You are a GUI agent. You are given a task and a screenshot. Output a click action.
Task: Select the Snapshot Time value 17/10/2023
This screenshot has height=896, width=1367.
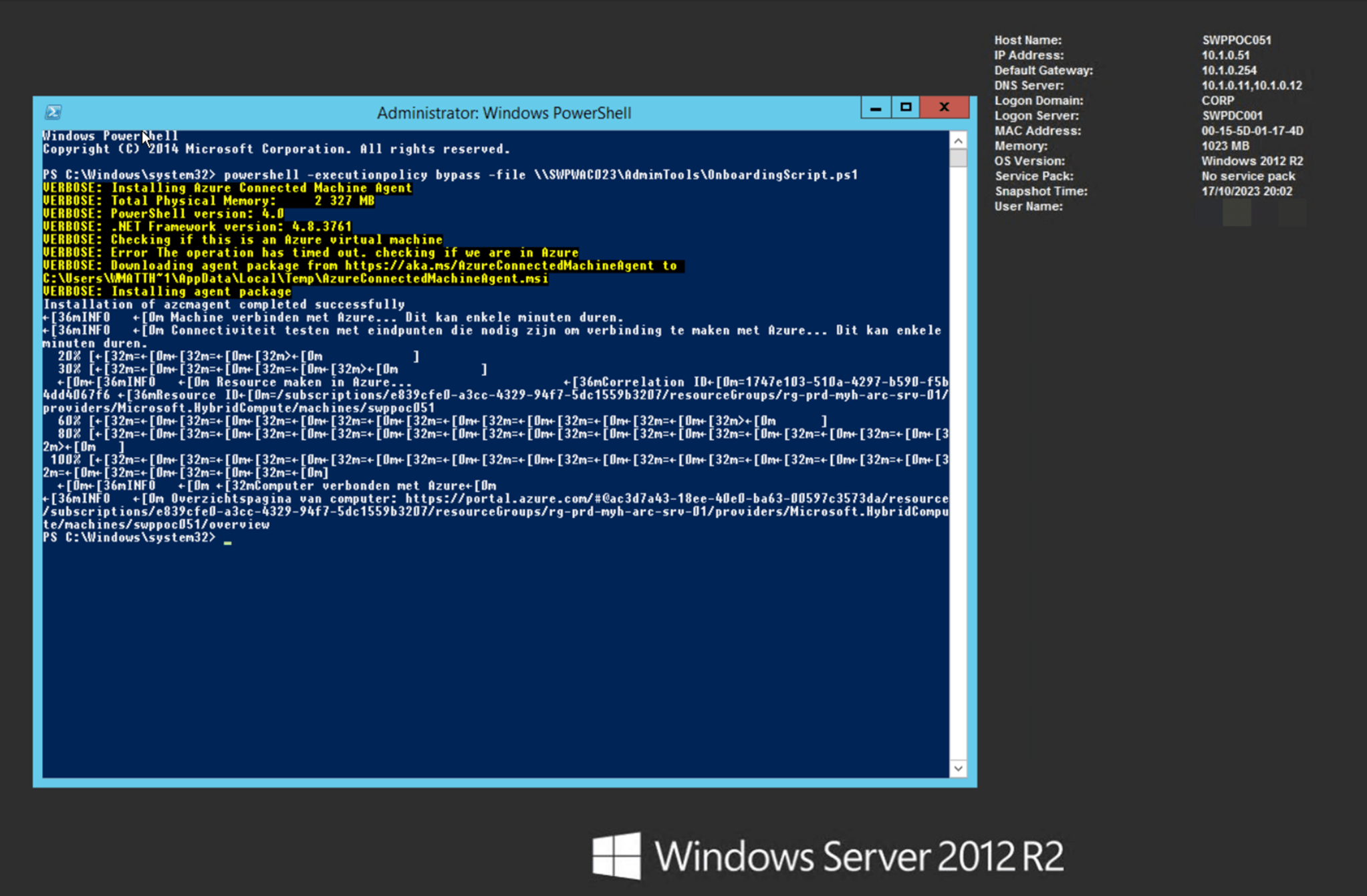point(1246,191)
